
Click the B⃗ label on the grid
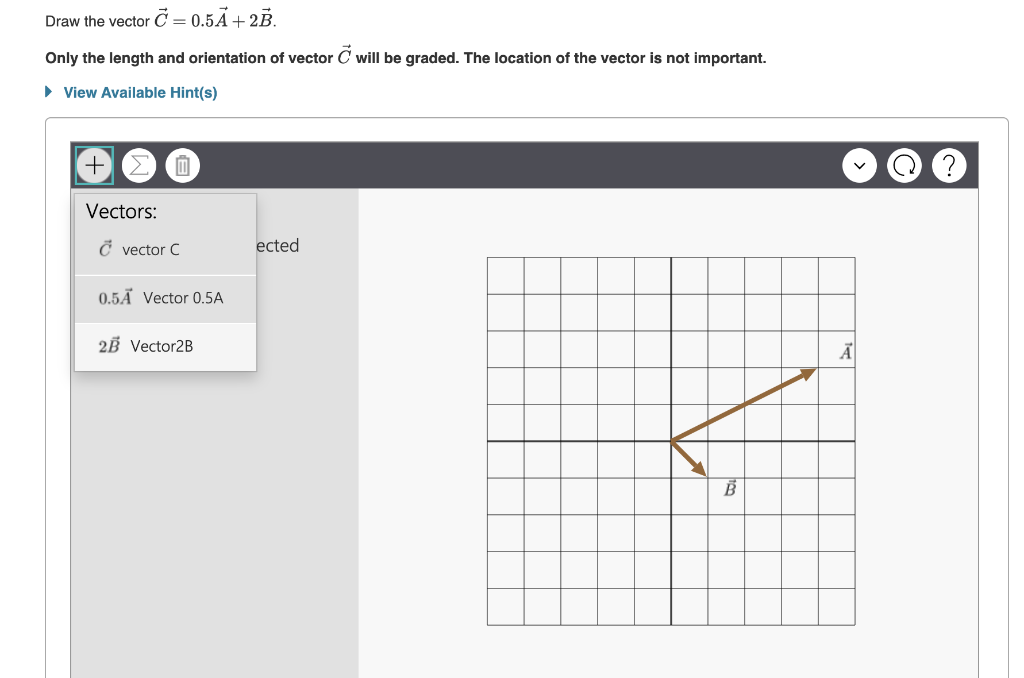pyautogui.click(x=729, y=488)
